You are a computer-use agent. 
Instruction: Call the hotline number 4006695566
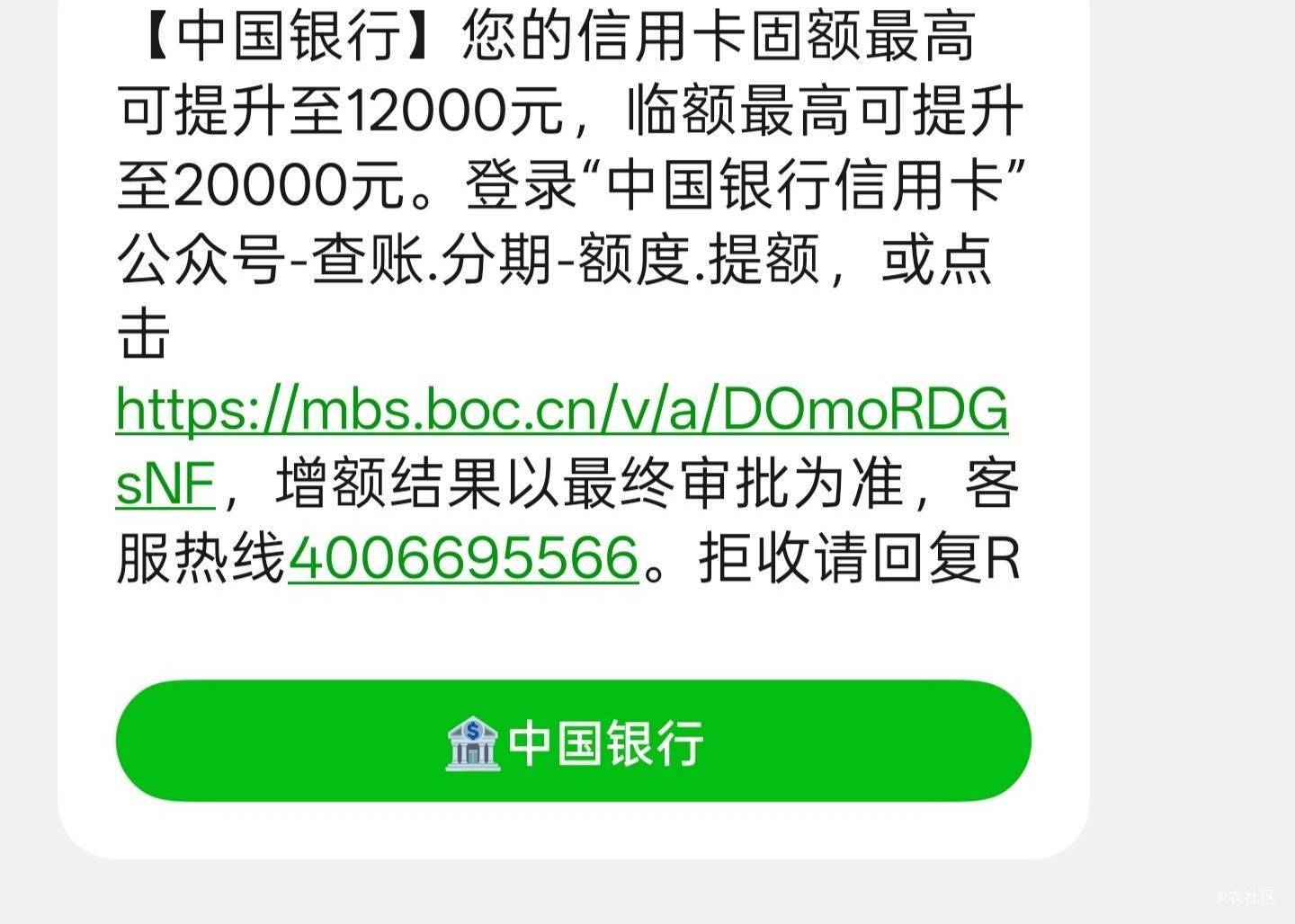463,557
